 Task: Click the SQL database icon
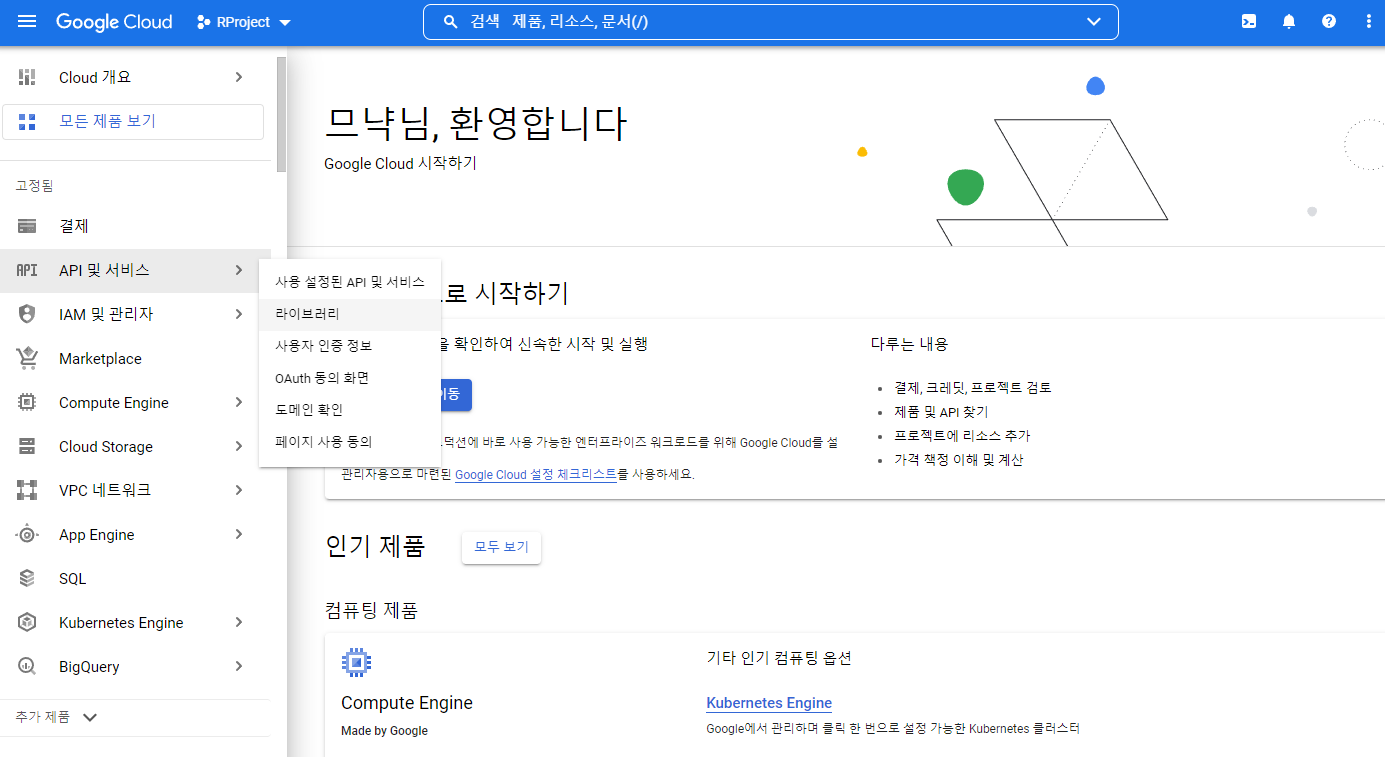(x=27, y=578)
